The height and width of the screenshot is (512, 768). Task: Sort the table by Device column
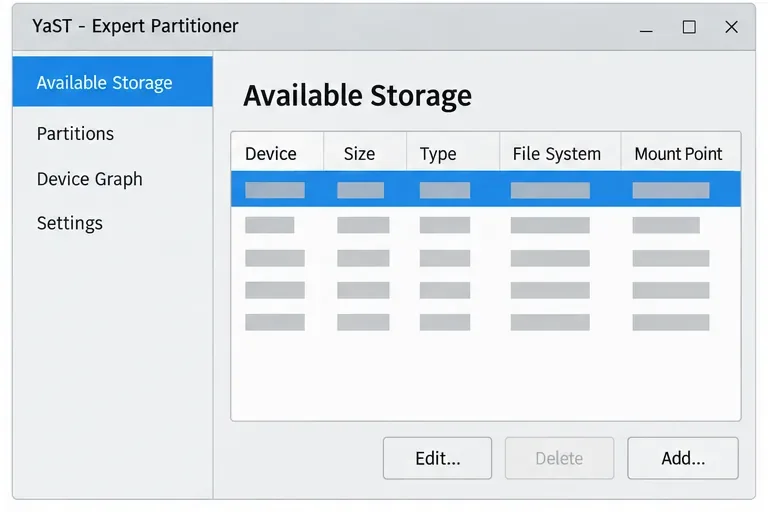(277, 153)
